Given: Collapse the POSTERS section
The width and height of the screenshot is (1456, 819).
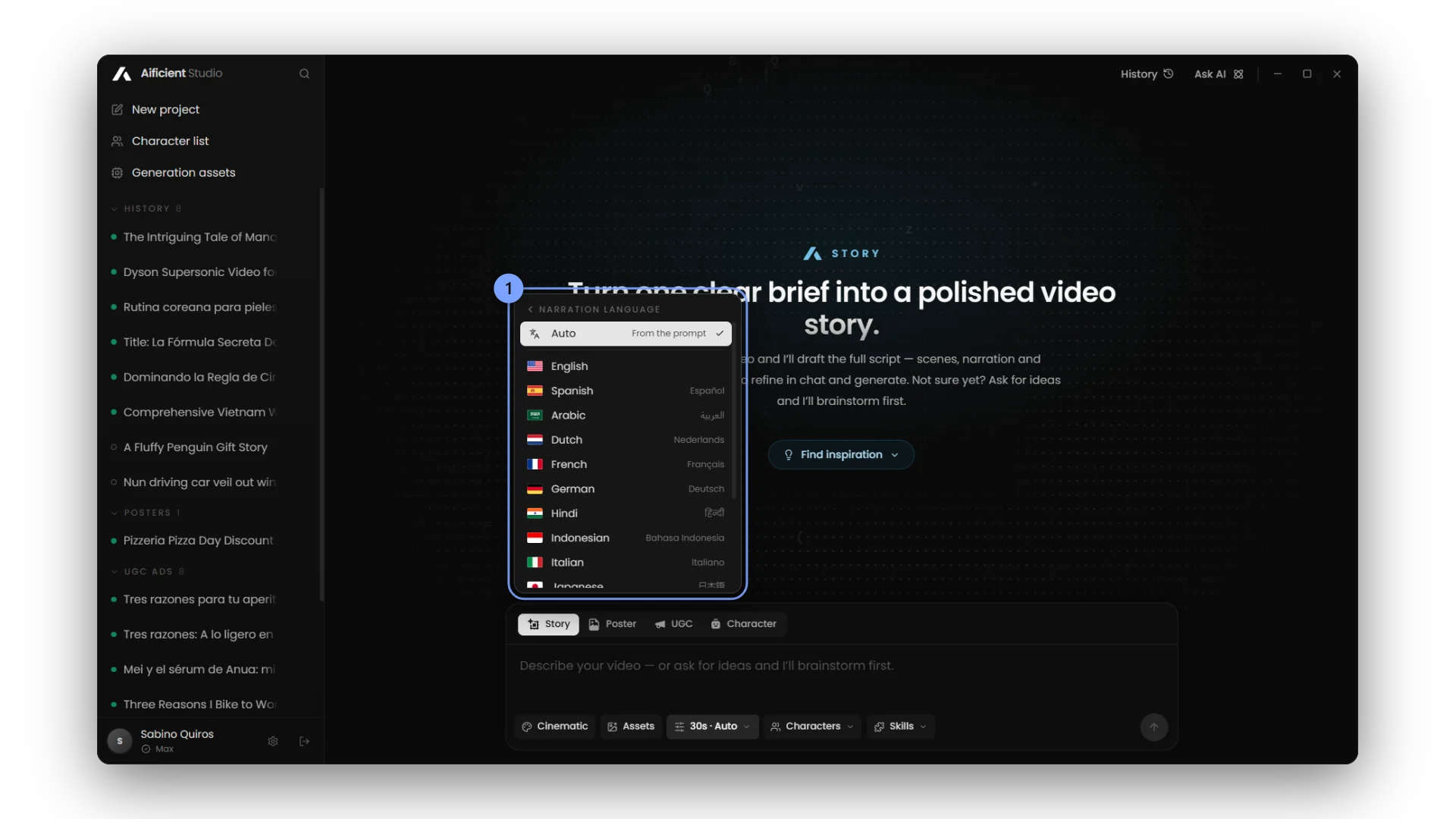Looking at the screenshot, I should 146,513.
